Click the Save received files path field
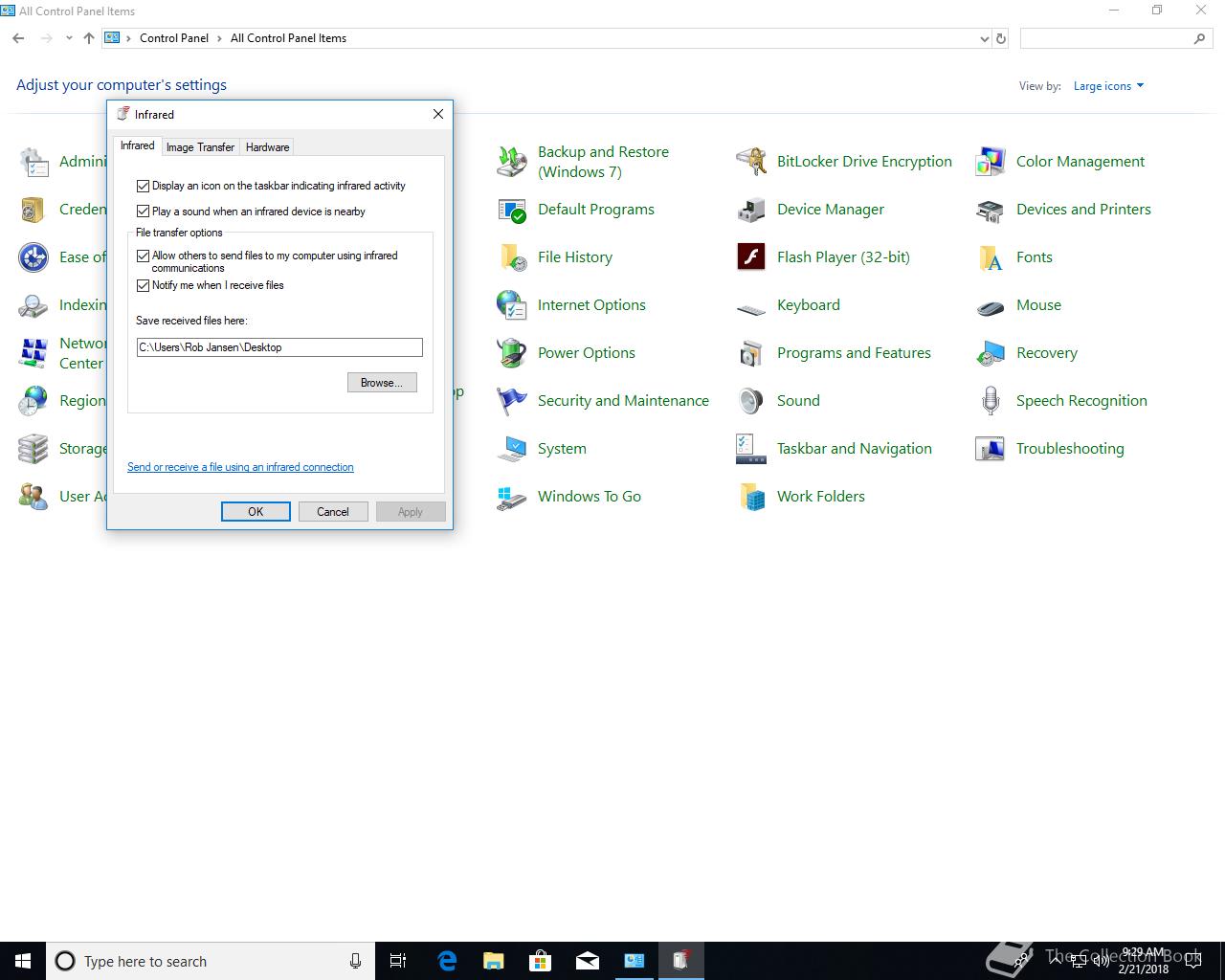 click(279, 347)
